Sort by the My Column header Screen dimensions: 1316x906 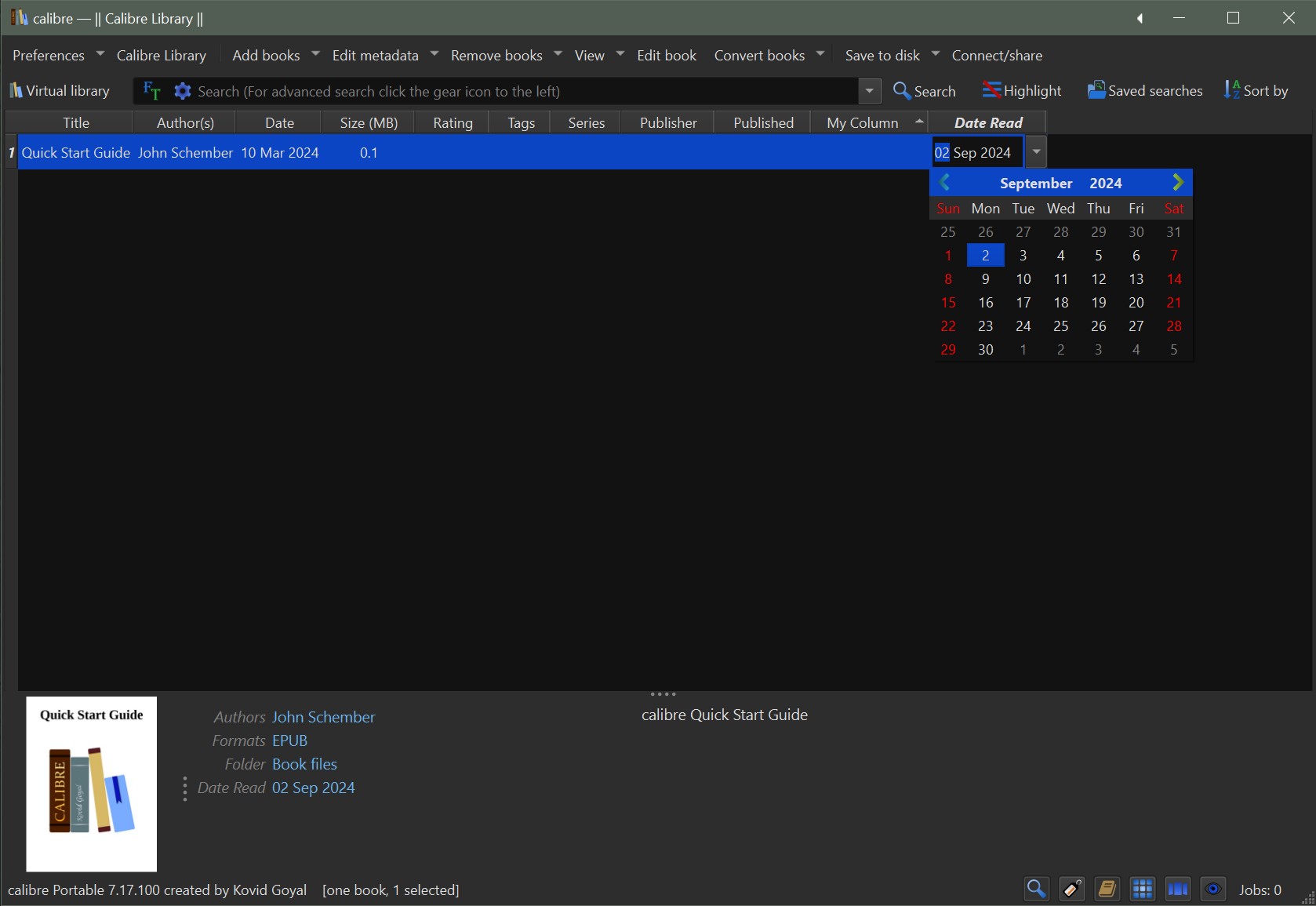870,123
